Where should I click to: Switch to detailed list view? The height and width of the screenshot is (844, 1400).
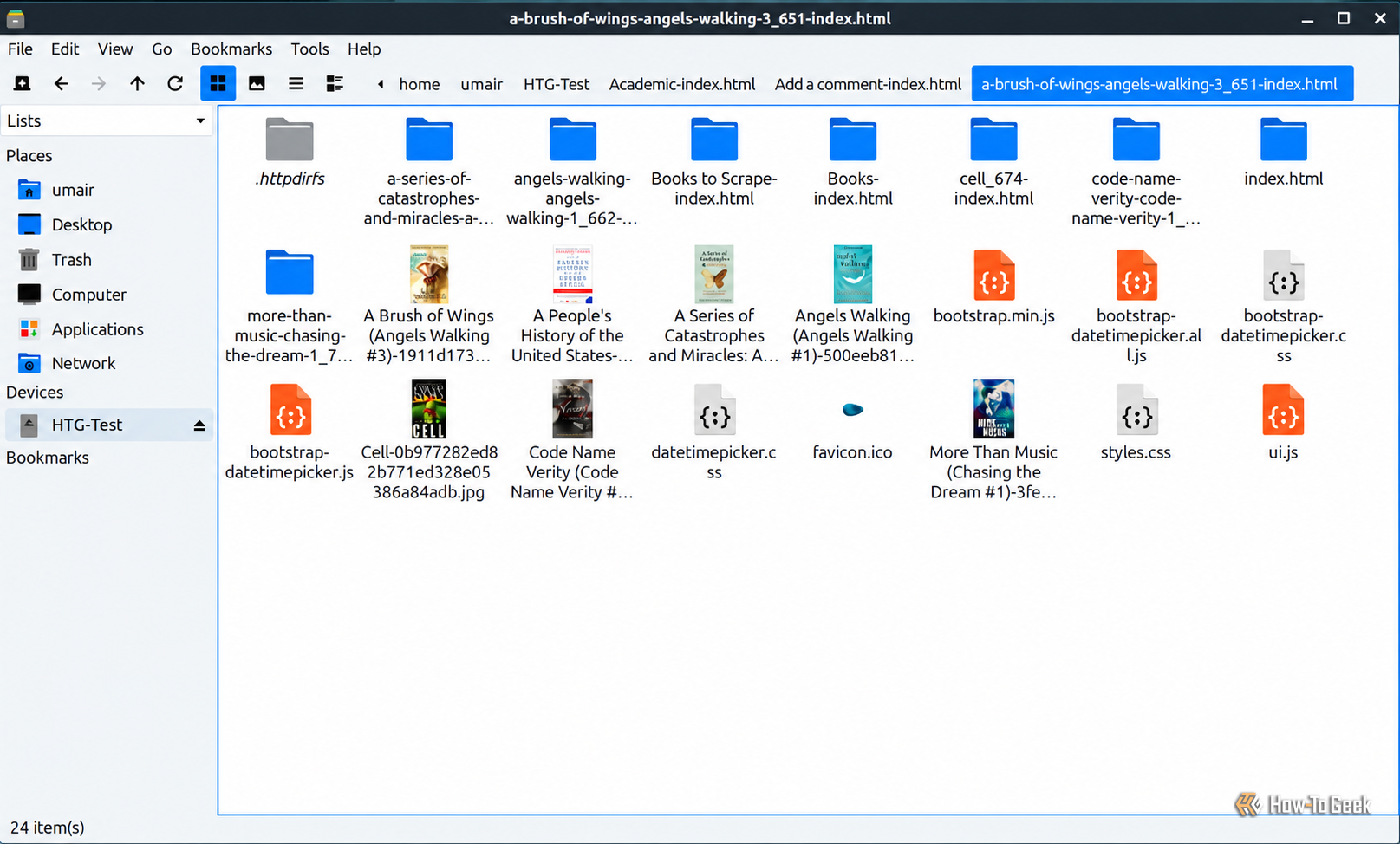[335, 83]
